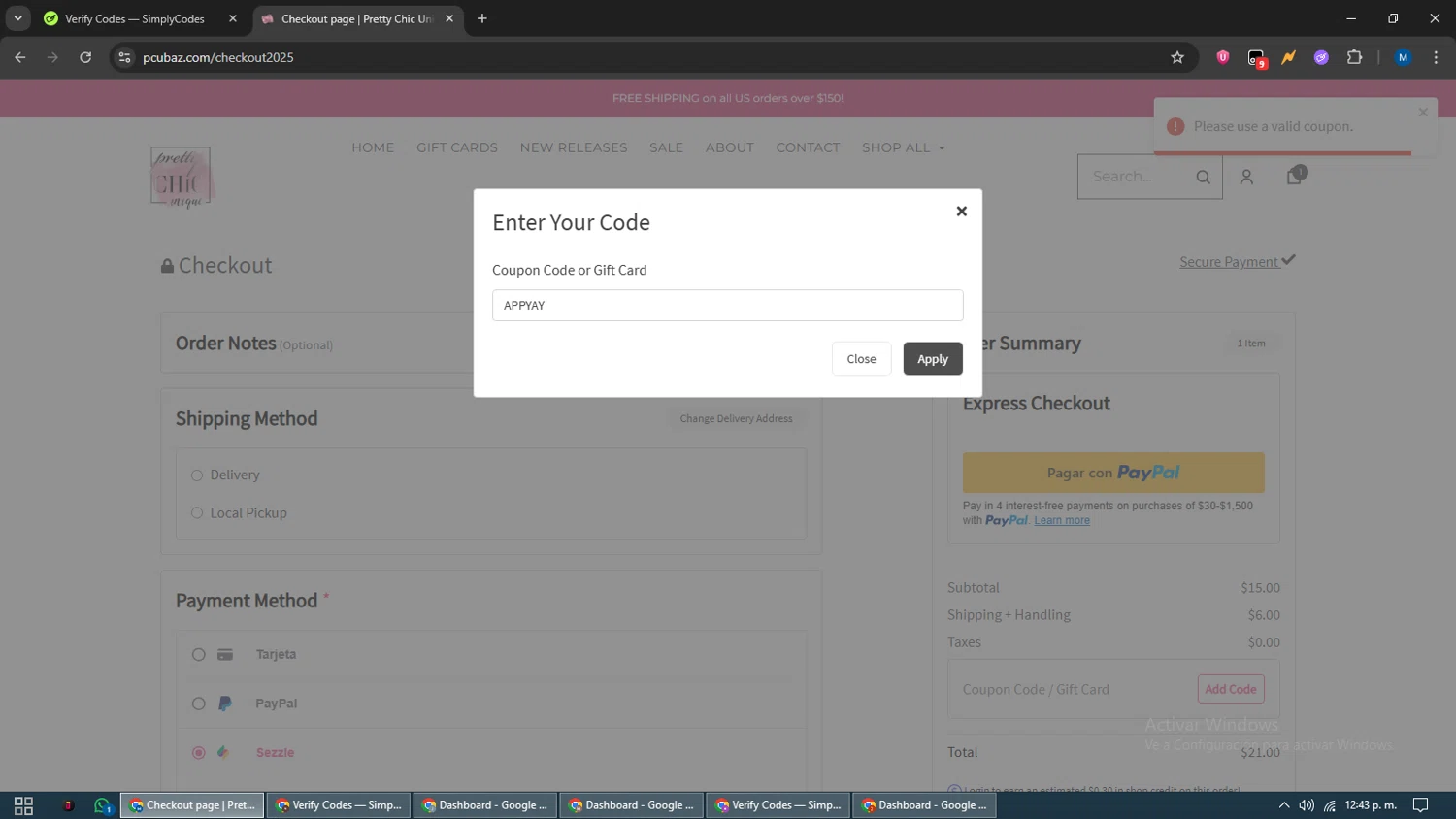Viewport: 1456px width, 819px height.
Task: Open the extension with red badge count
Action: (1257, 58)
